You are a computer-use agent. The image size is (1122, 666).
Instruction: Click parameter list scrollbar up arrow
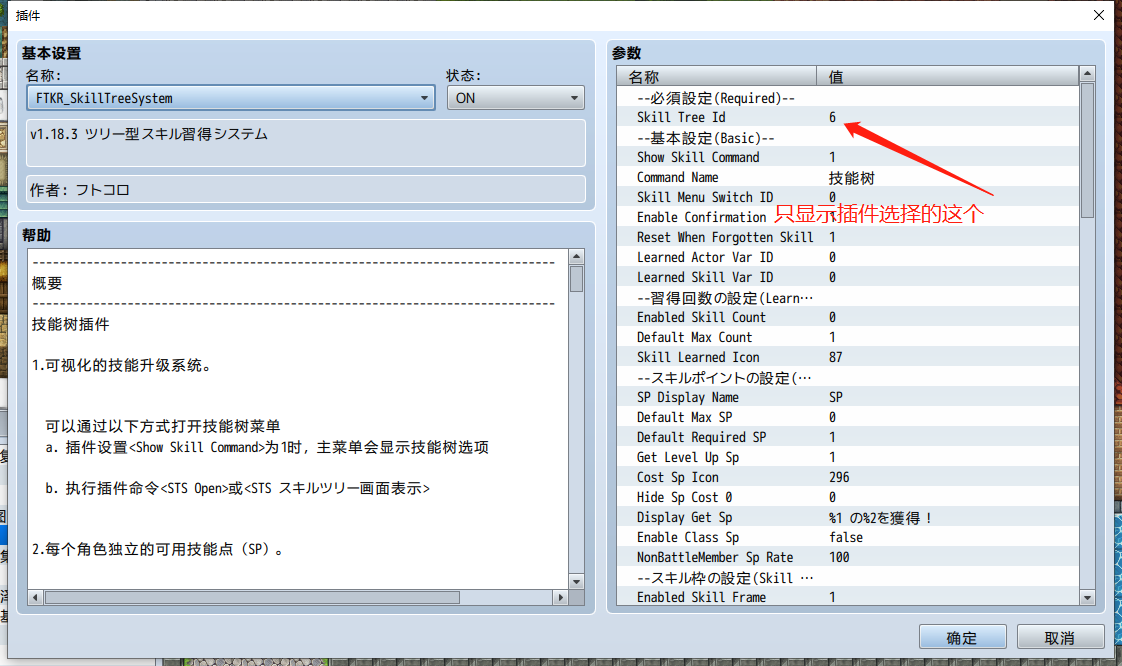point(1088,74)
